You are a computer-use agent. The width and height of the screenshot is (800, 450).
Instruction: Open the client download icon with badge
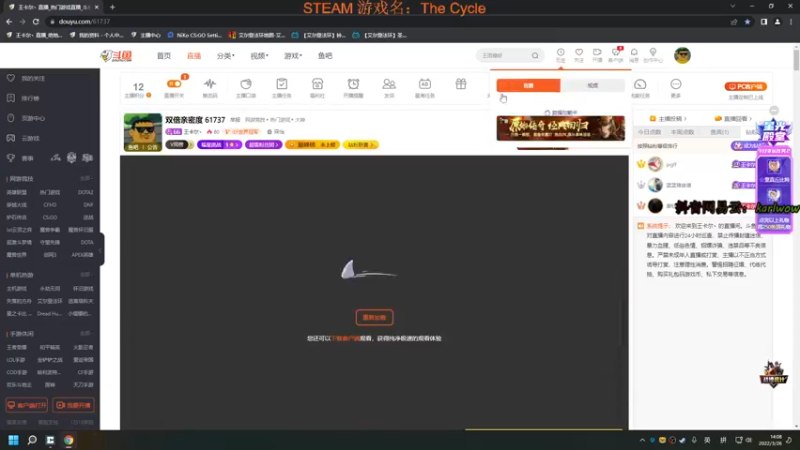click(x=616, y=55)
